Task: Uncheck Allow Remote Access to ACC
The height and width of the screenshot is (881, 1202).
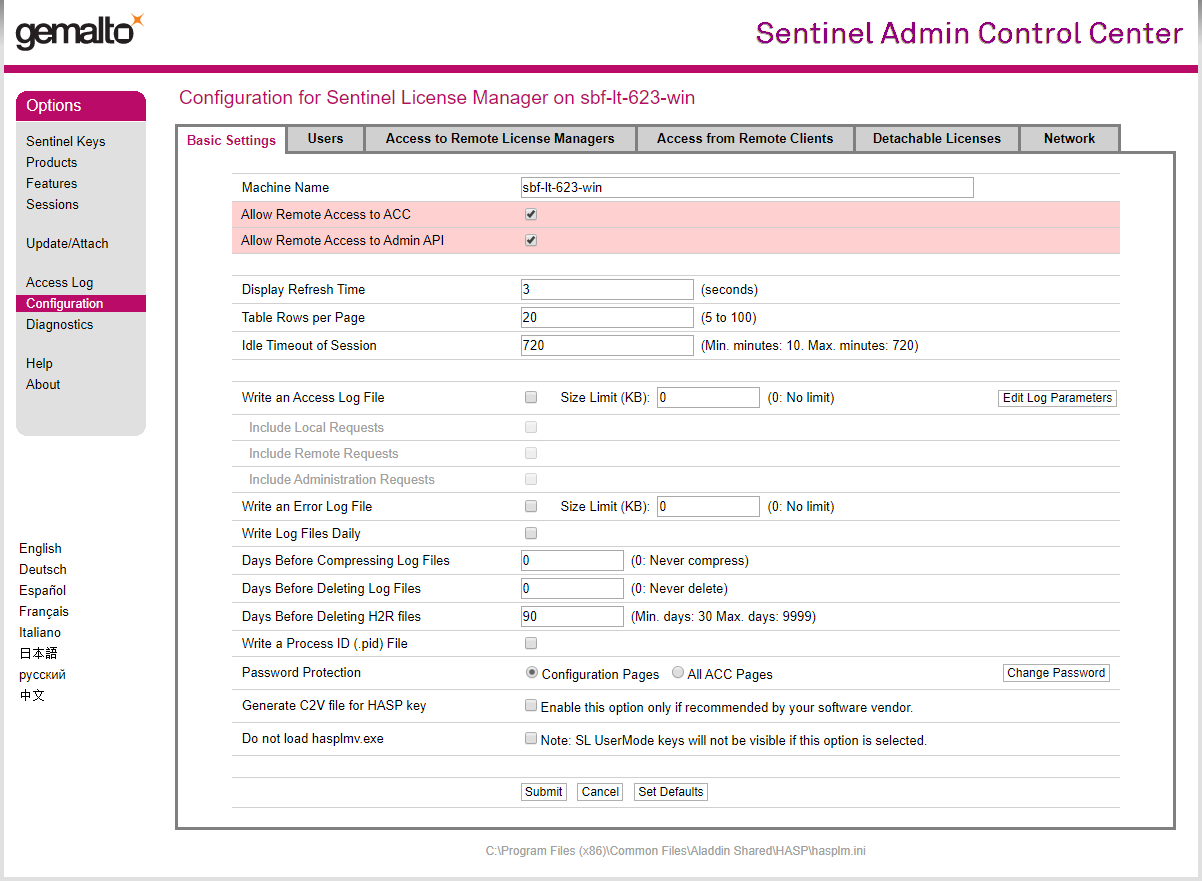Action: 531,214
